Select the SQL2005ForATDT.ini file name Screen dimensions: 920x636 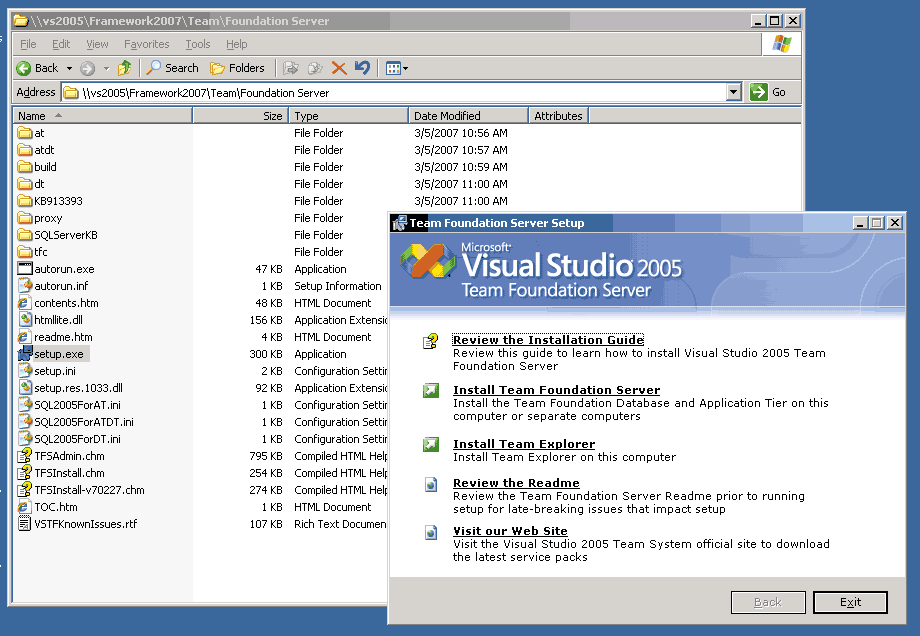point(84,422)
